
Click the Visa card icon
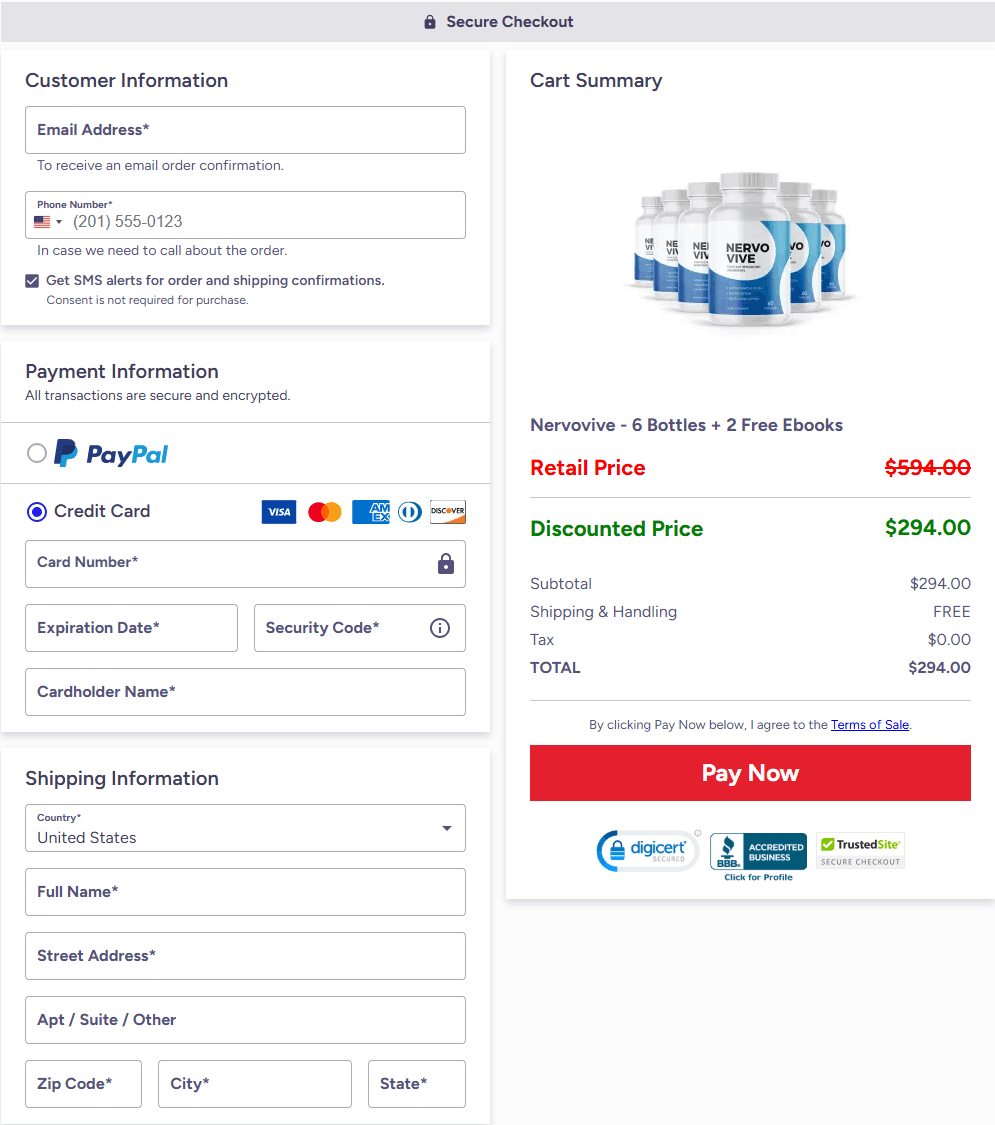tap(279, 511)
